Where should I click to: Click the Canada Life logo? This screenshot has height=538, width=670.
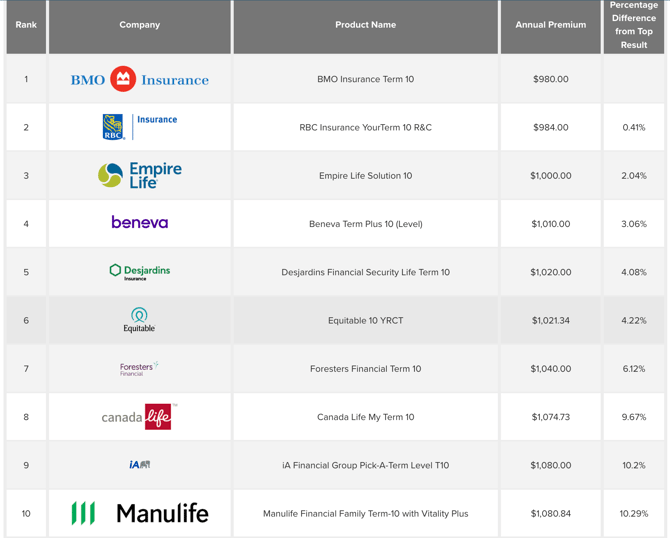(x=139, y=416)
